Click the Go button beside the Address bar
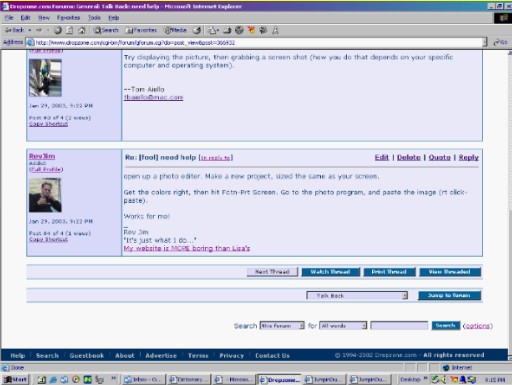The width and height of the screenshot is (512, 385). tap(500, 42)
